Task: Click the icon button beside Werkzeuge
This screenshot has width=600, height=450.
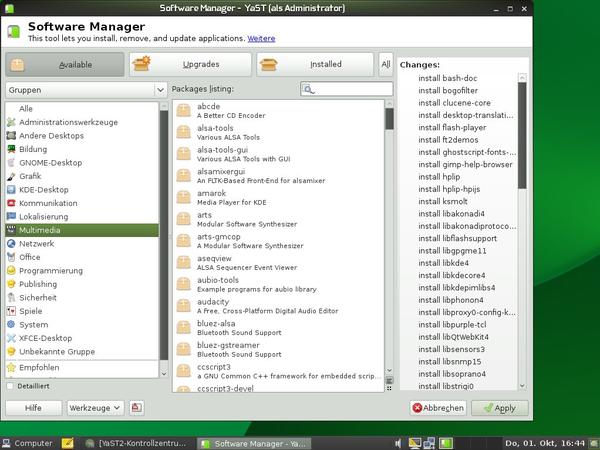Action: click(137, 408)
